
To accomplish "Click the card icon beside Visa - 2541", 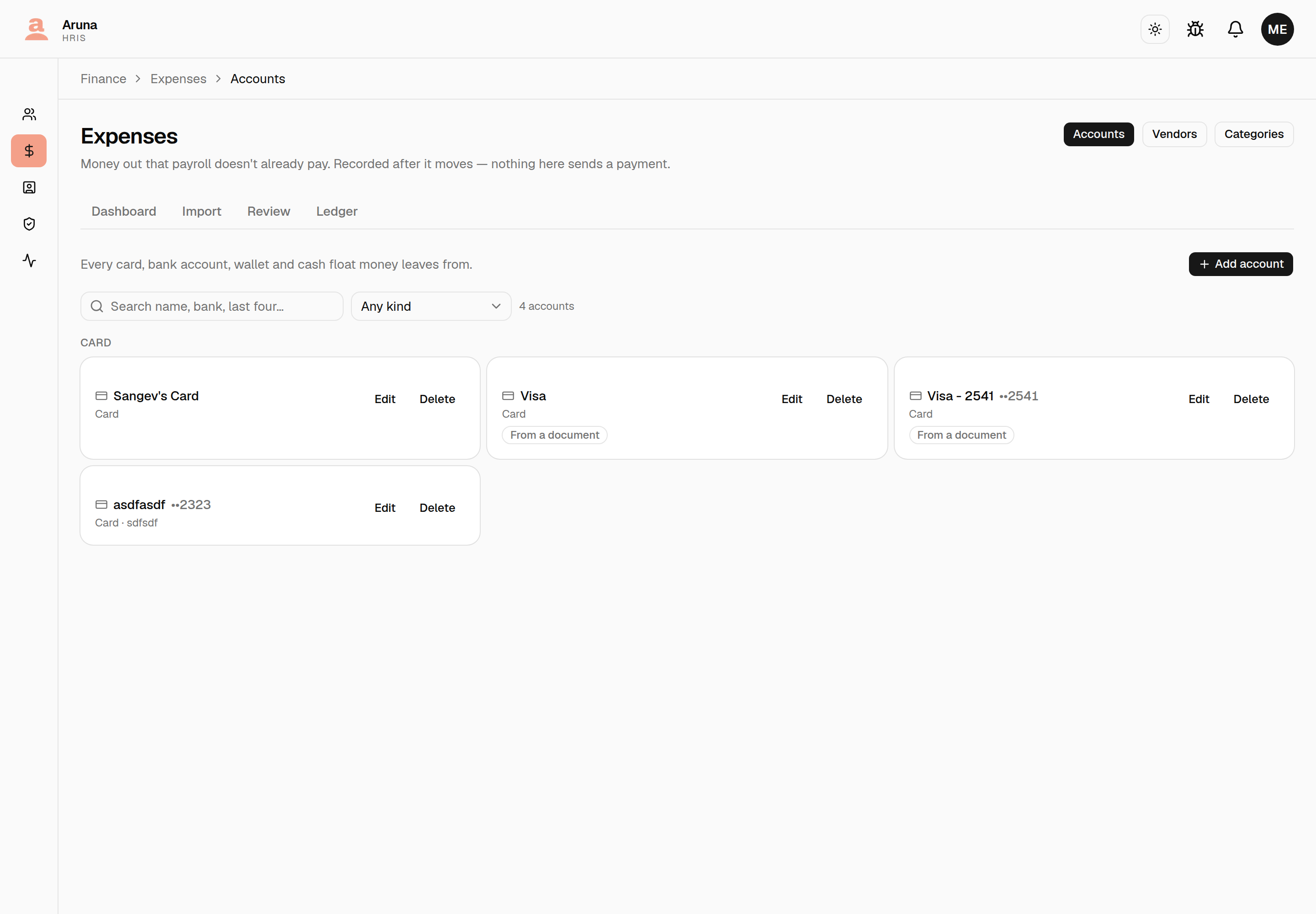I will click(x=915, y=396).
